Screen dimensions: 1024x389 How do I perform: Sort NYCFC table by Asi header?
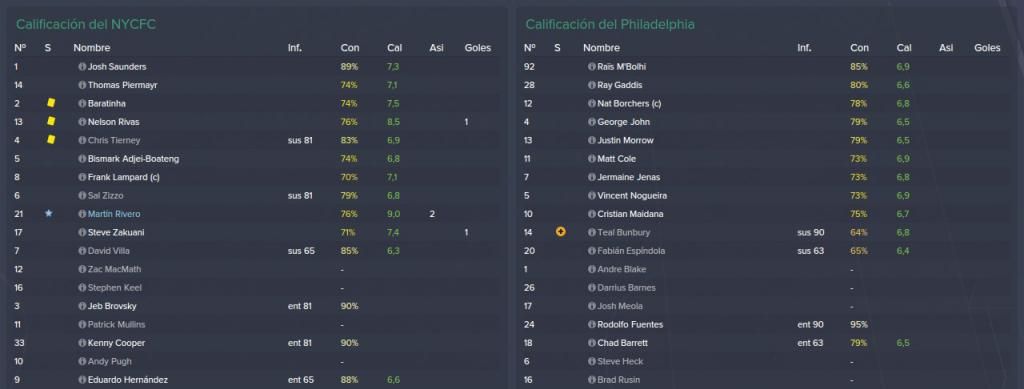click(436, 48)
